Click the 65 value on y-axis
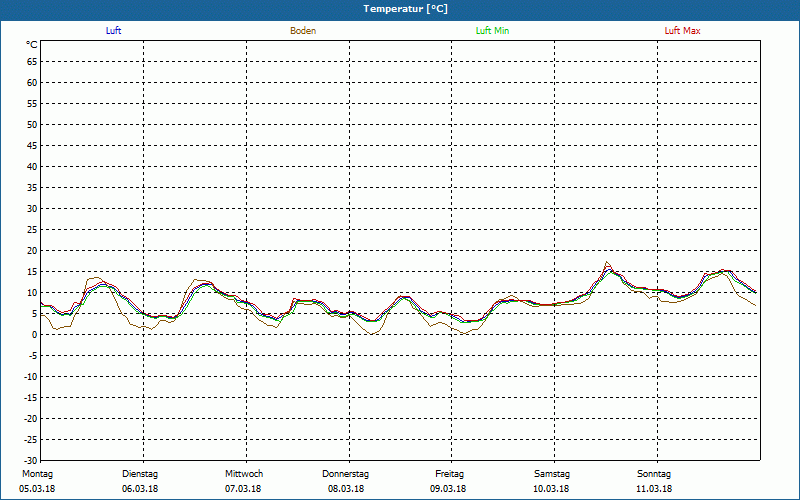This screenshot has width=800, height=500. click(x=31, y=61)
